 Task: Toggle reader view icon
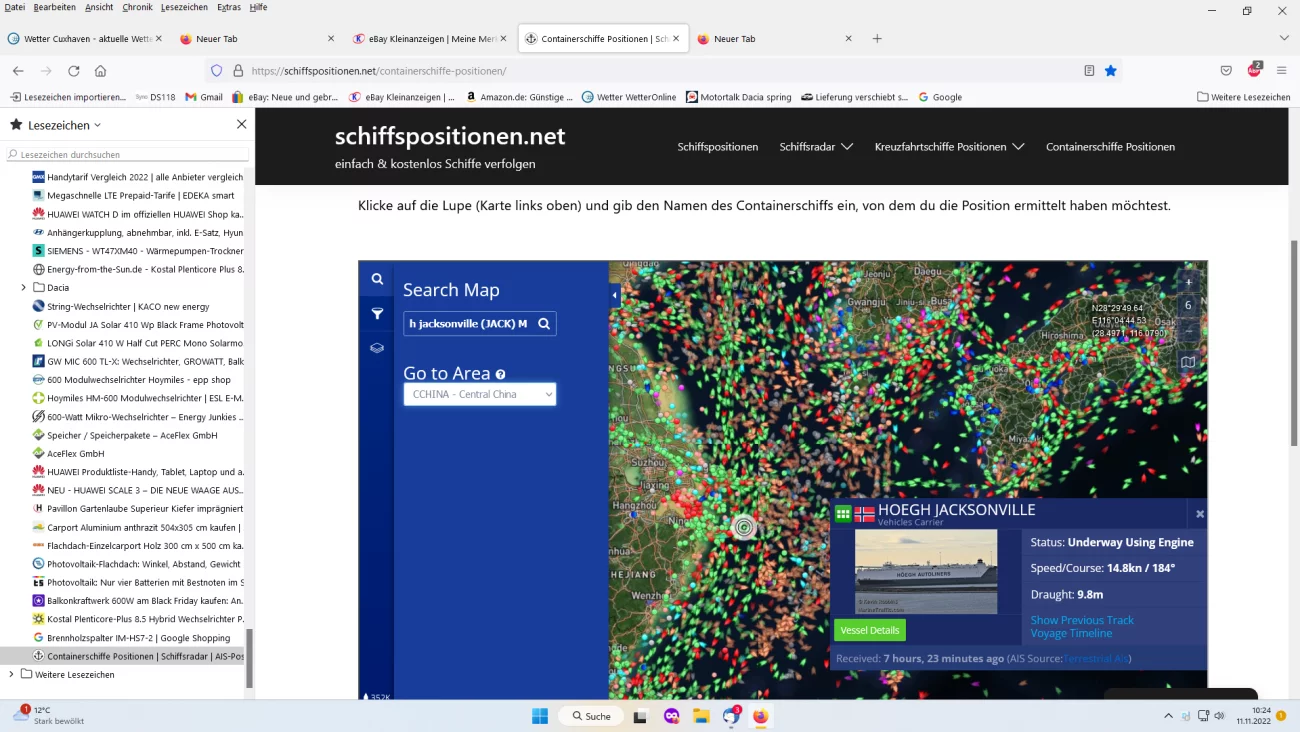coord(1089,71)
